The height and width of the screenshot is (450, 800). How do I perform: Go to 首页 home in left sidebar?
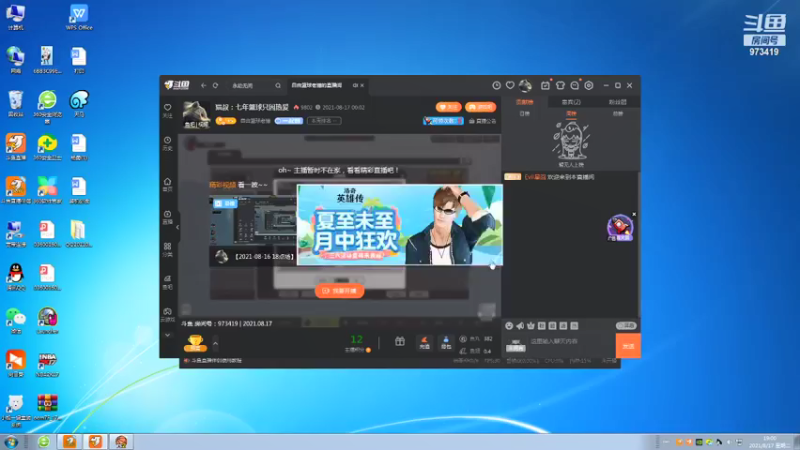click(167, 185)
